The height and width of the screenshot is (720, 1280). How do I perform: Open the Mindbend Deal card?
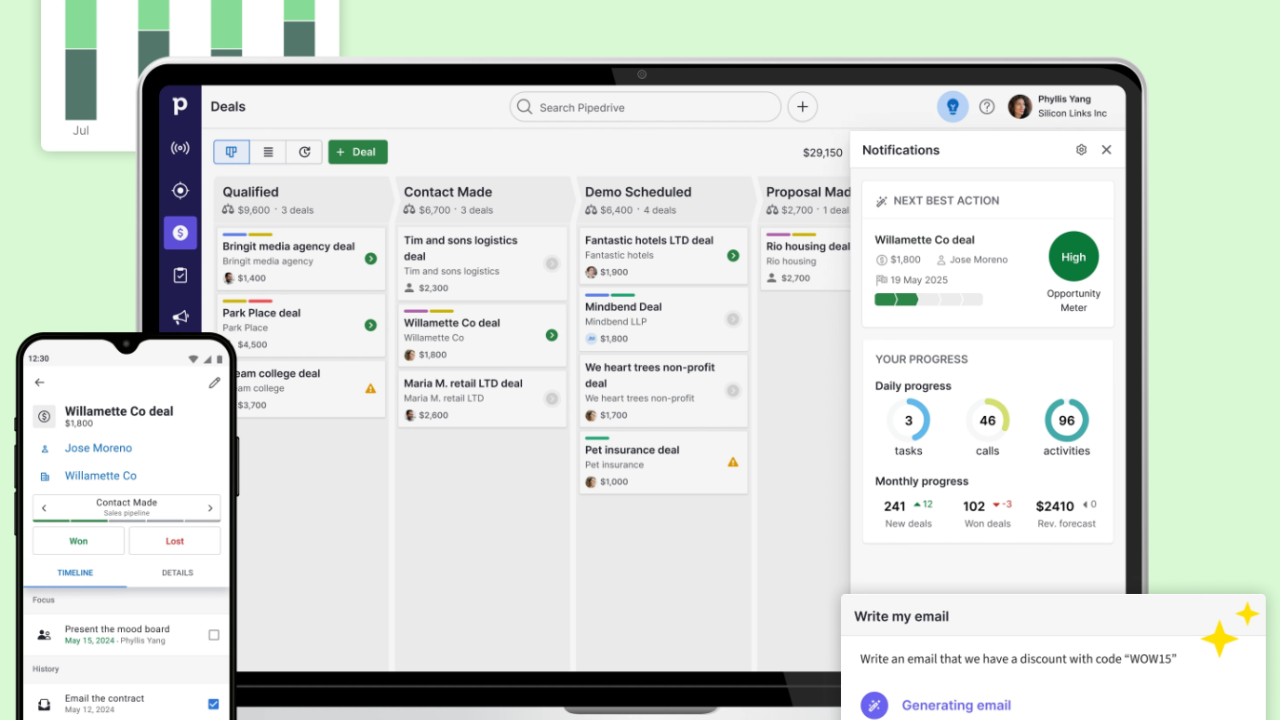(x=663, y=319)
